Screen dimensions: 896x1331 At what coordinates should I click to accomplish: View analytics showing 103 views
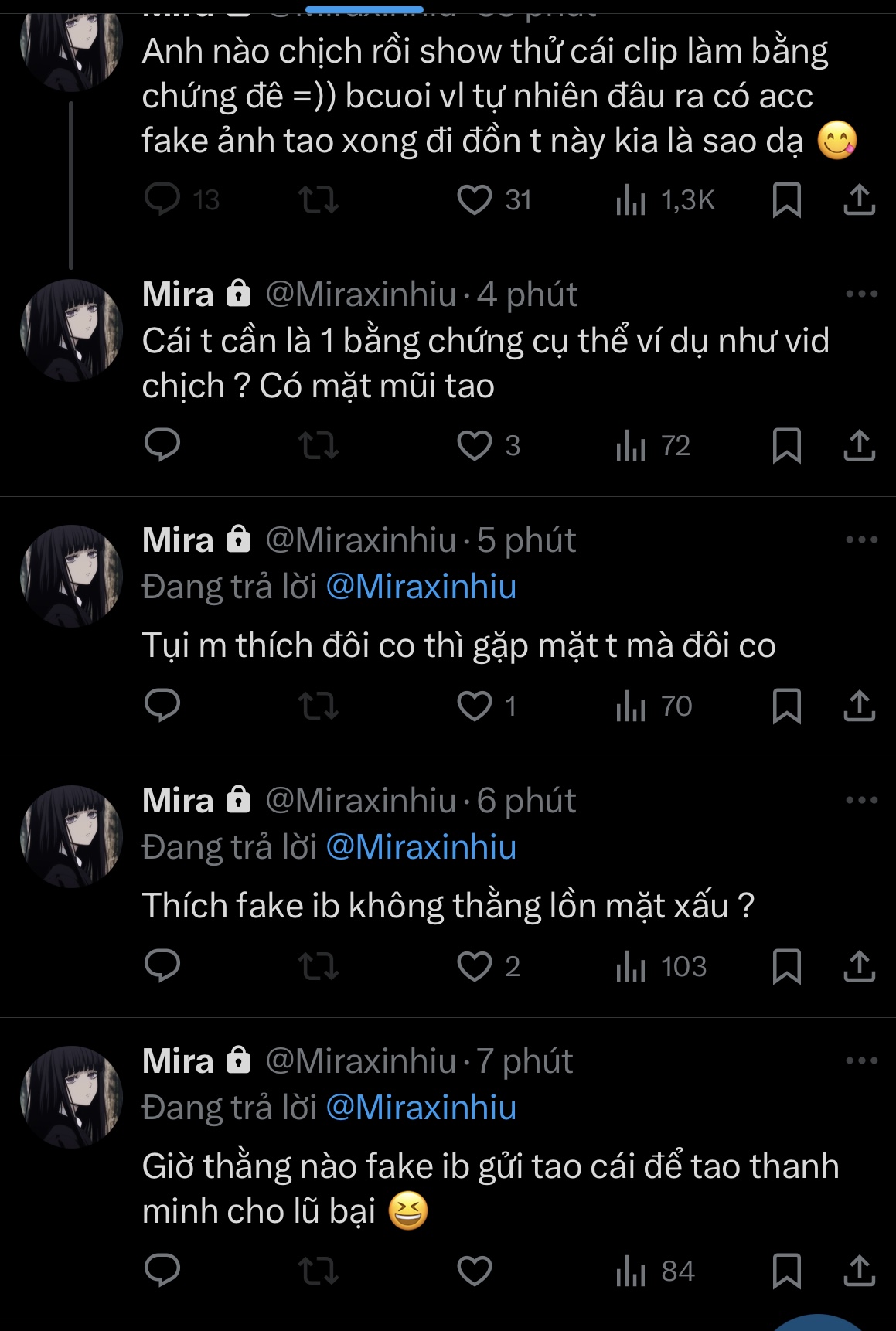[x=662, y=967]
